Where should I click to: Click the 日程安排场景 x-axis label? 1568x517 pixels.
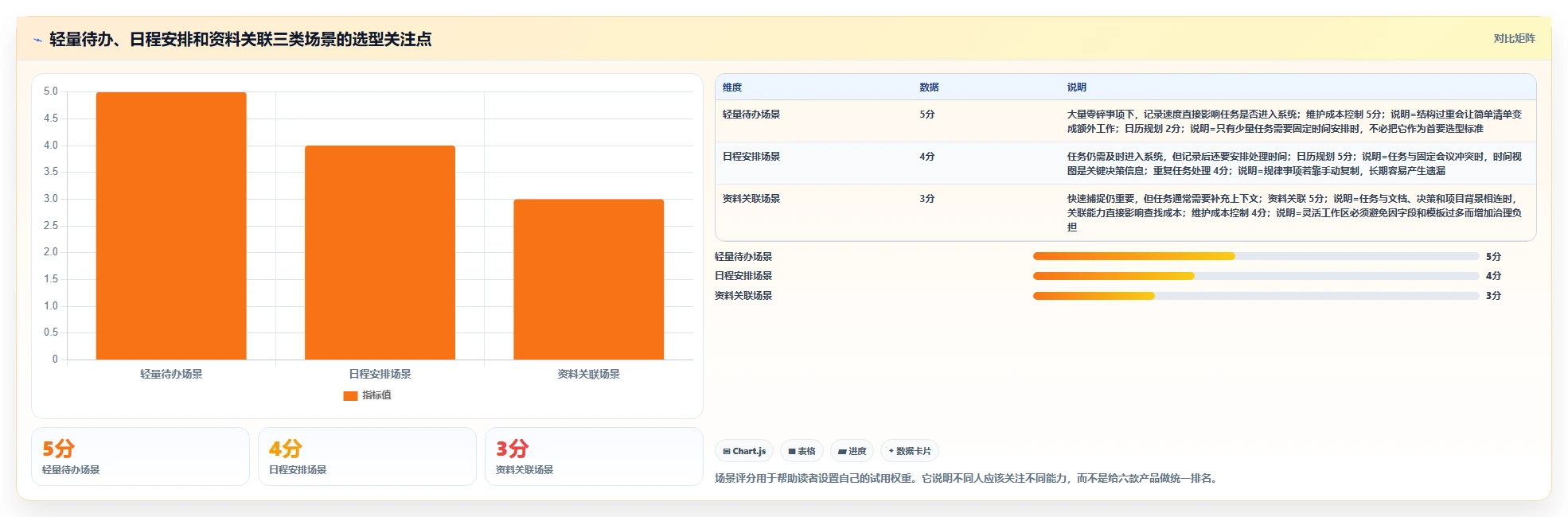coord(380,374)
